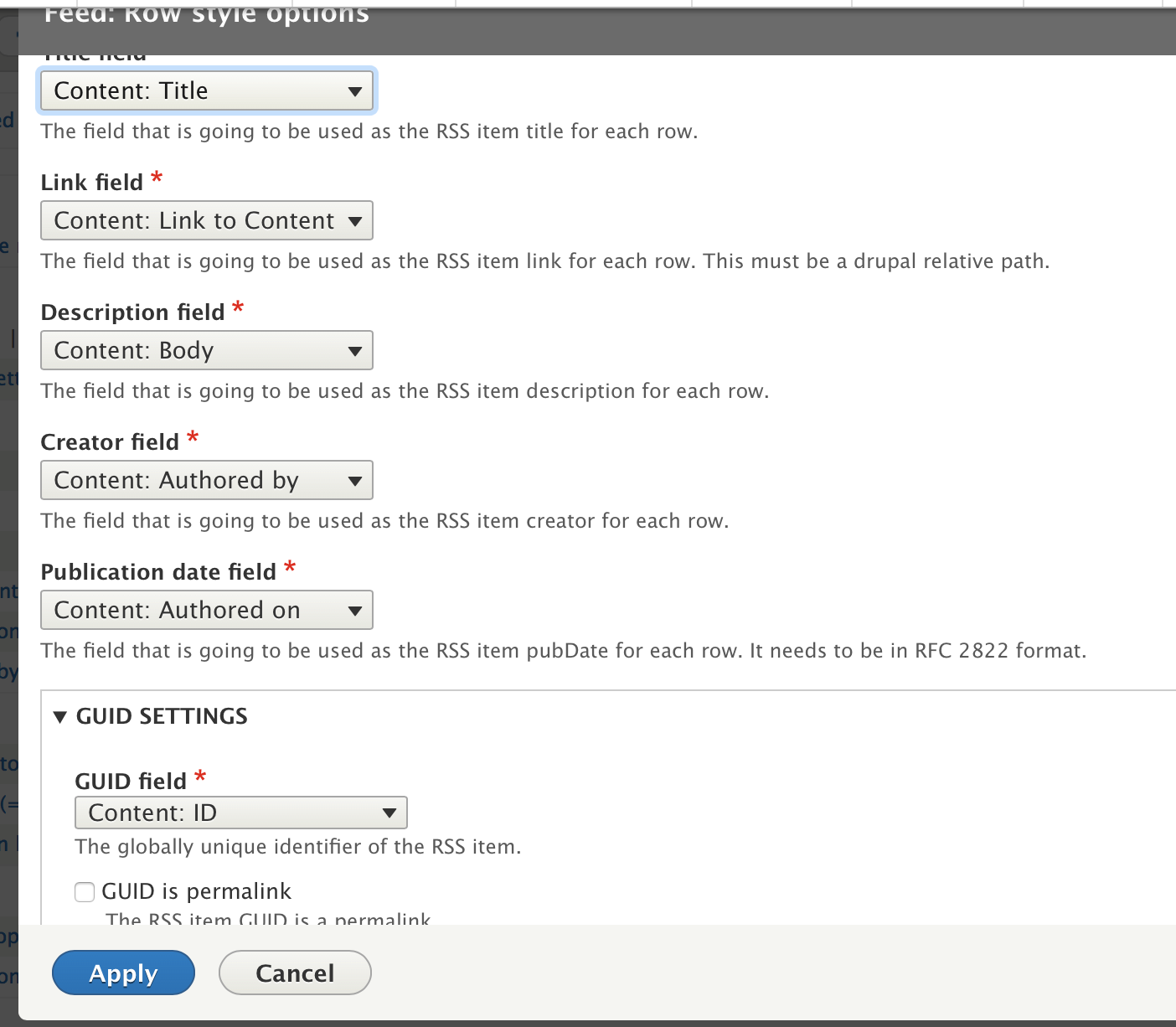The height and width of the screenshot is (1027, 1176).
Task: Click the "GUID SETTINGS" legend heading
Action: [162, 716]
